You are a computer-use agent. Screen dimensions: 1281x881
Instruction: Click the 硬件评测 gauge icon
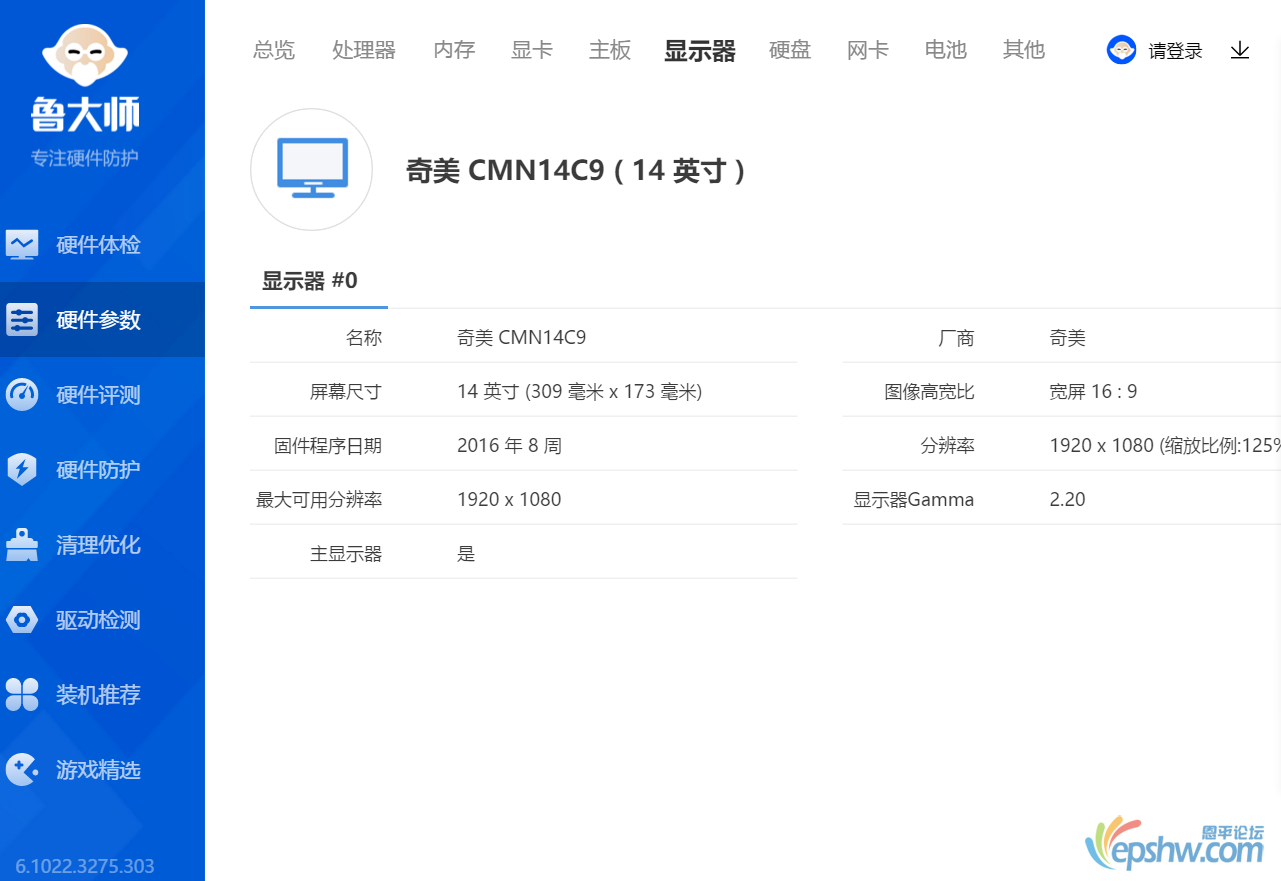(22, 395)
